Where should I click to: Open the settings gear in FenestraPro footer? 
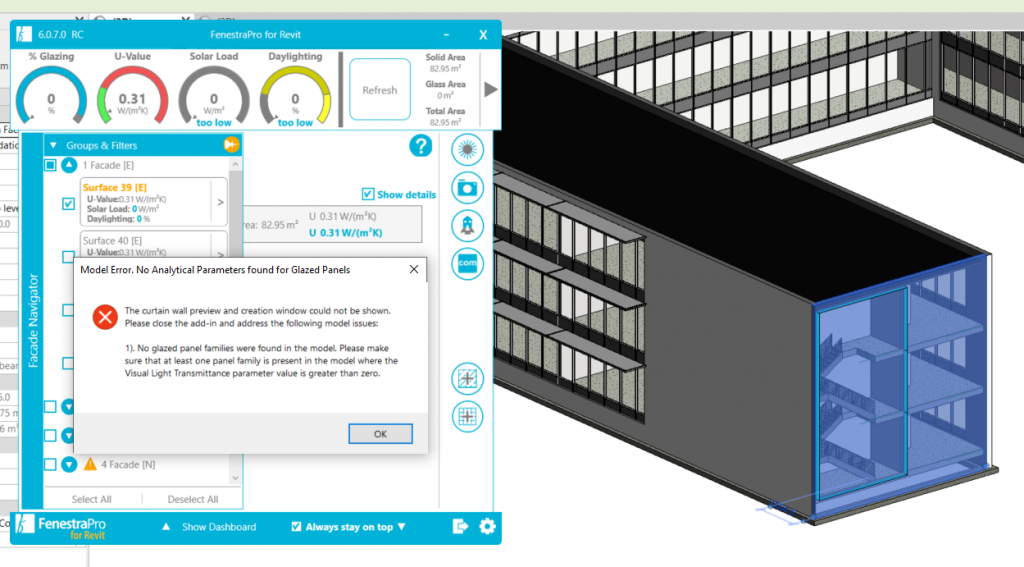(x=487, y=526)
